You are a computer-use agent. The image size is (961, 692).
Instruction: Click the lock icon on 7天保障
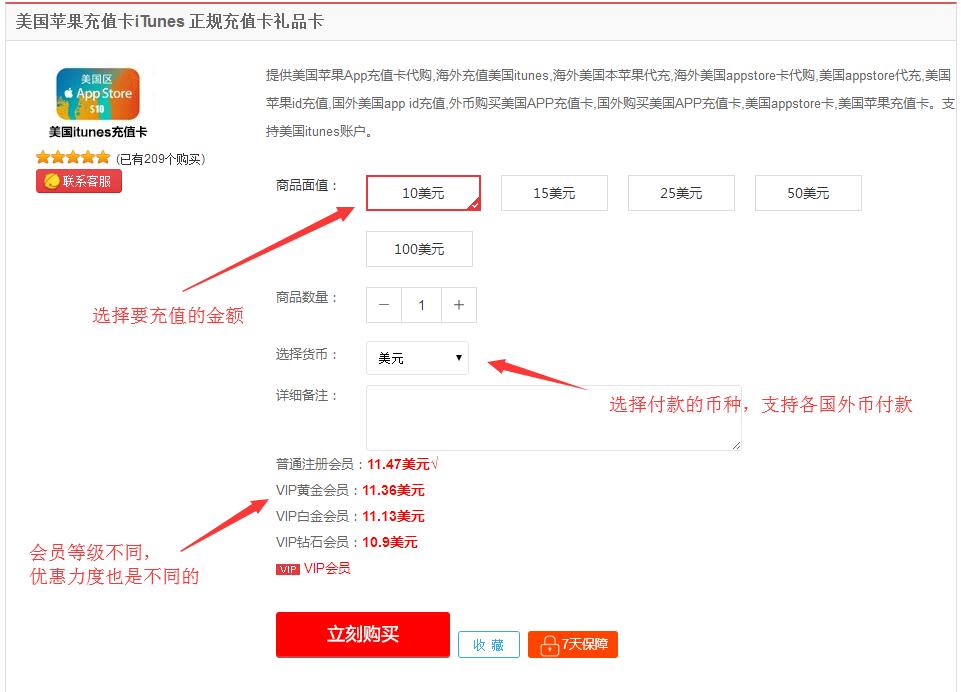coord(549,645)
